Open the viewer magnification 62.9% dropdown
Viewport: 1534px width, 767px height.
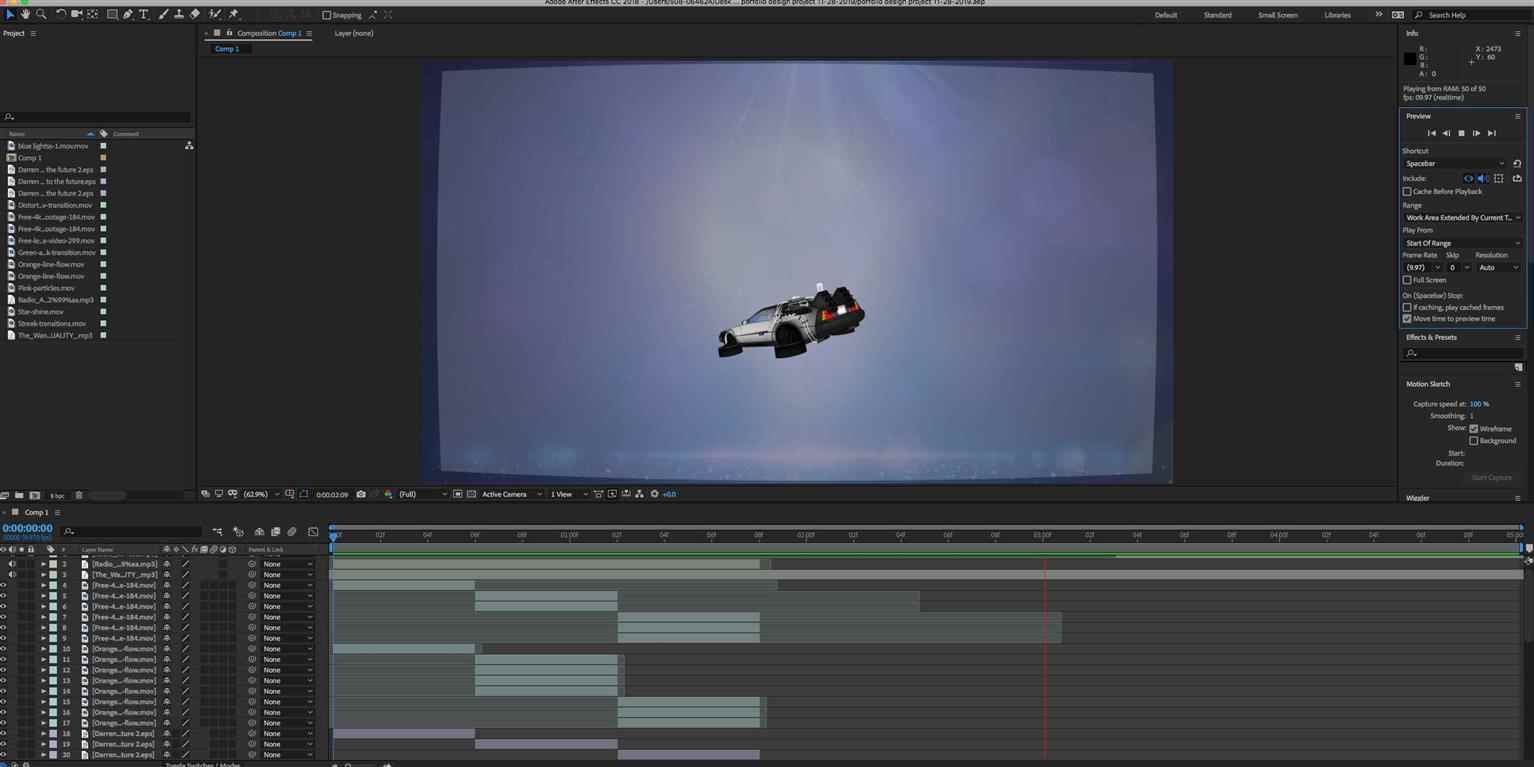261,494
